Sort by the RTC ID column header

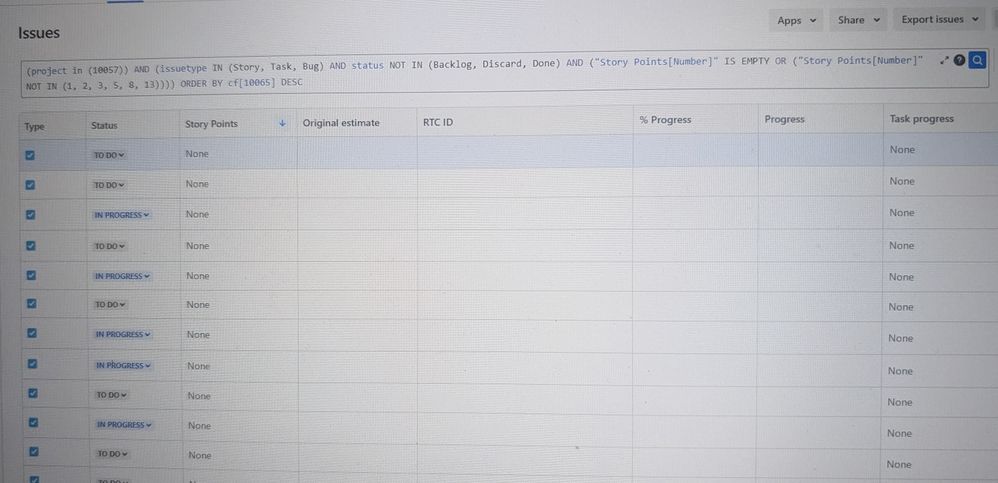[x=438, y=122]
